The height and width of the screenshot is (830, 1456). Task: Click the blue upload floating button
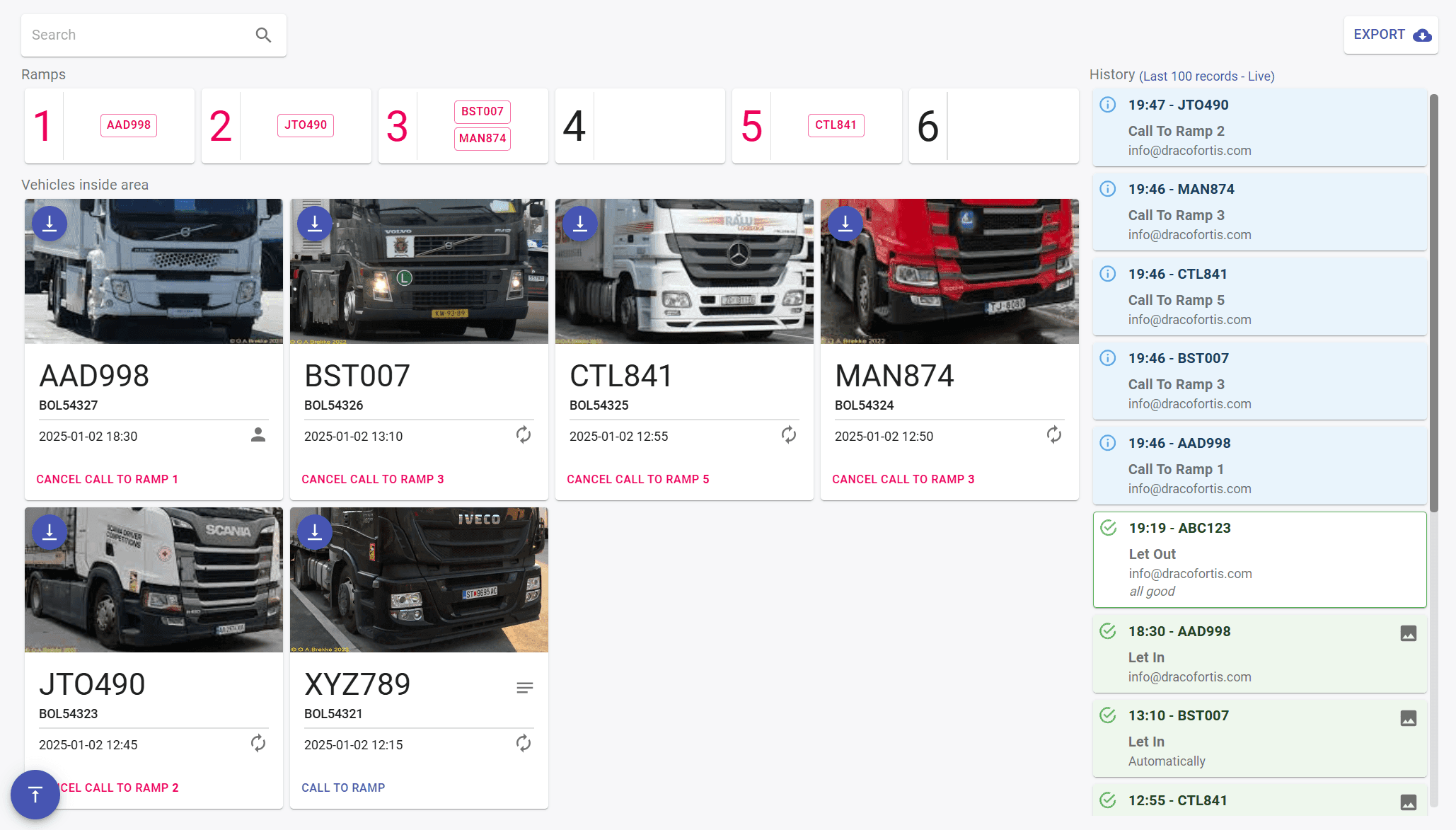pos(35,794)
